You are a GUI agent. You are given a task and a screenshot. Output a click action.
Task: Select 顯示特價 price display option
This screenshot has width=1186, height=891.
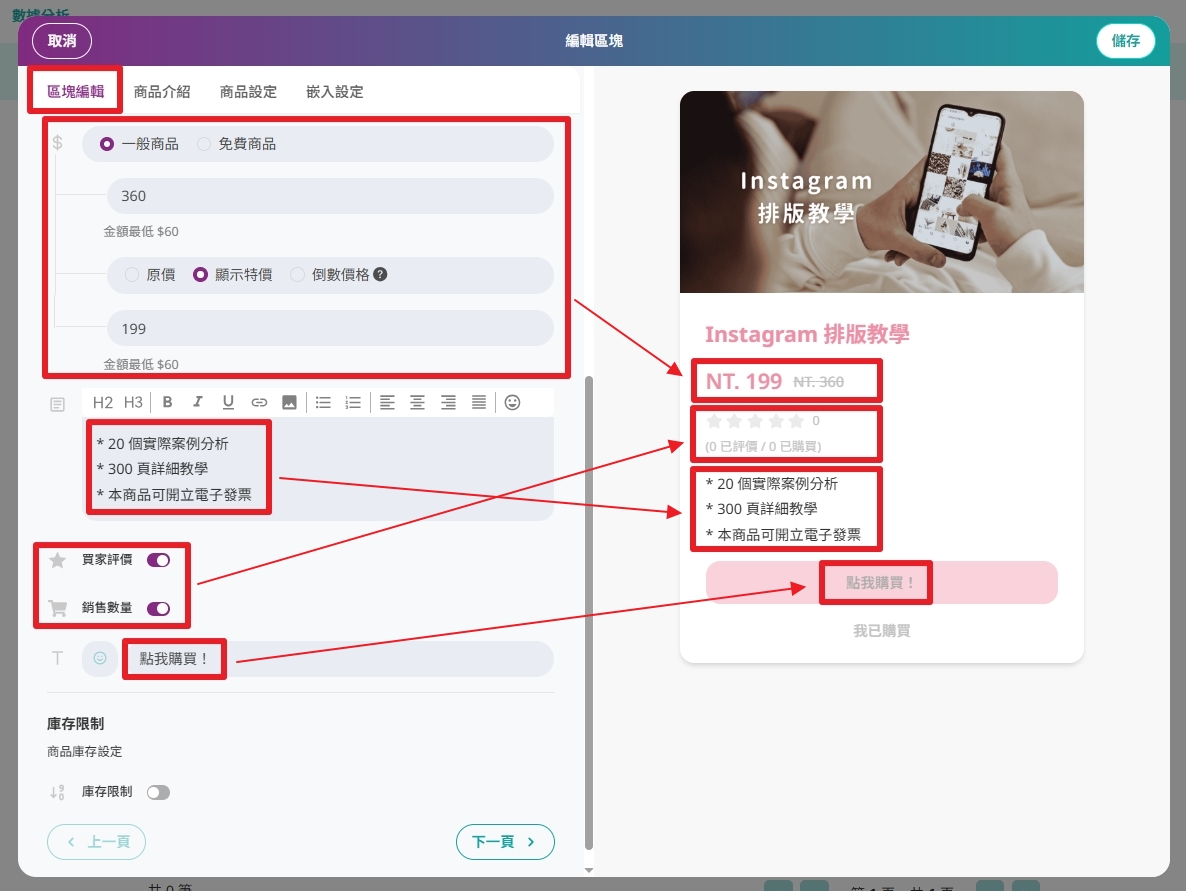click(x=200, y=275)
